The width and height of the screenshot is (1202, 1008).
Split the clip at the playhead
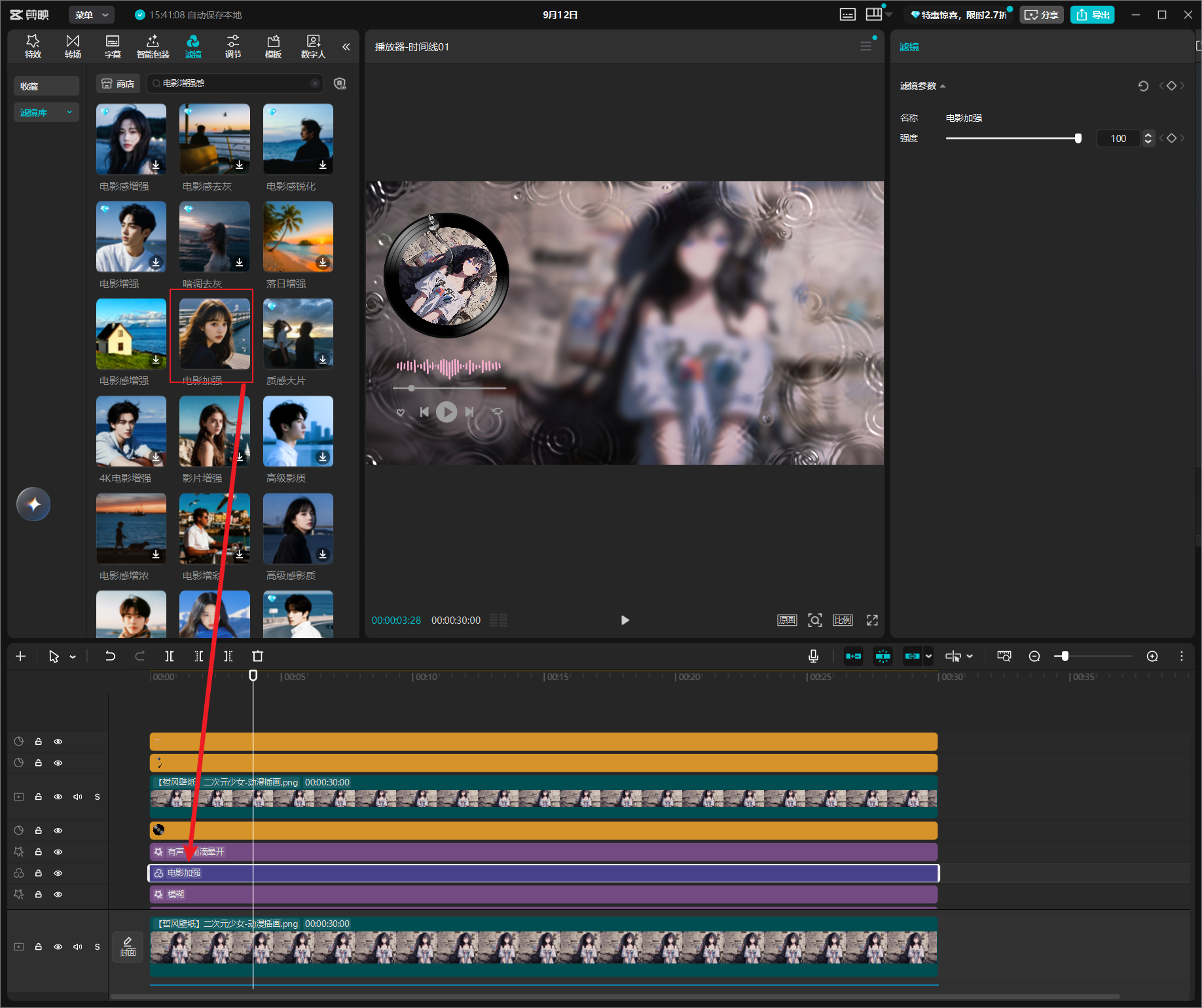coord(169,656)
